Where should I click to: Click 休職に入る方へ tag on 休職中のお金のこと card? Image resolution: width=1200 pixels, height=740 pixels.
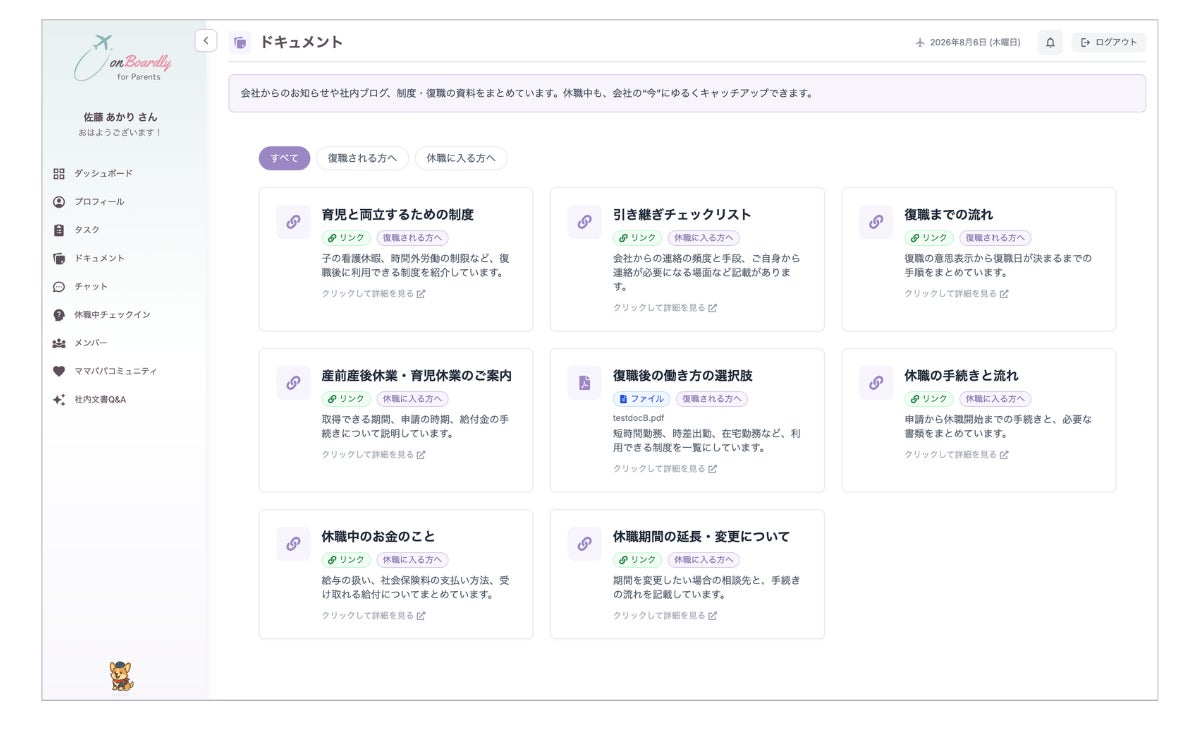point(412,560)
